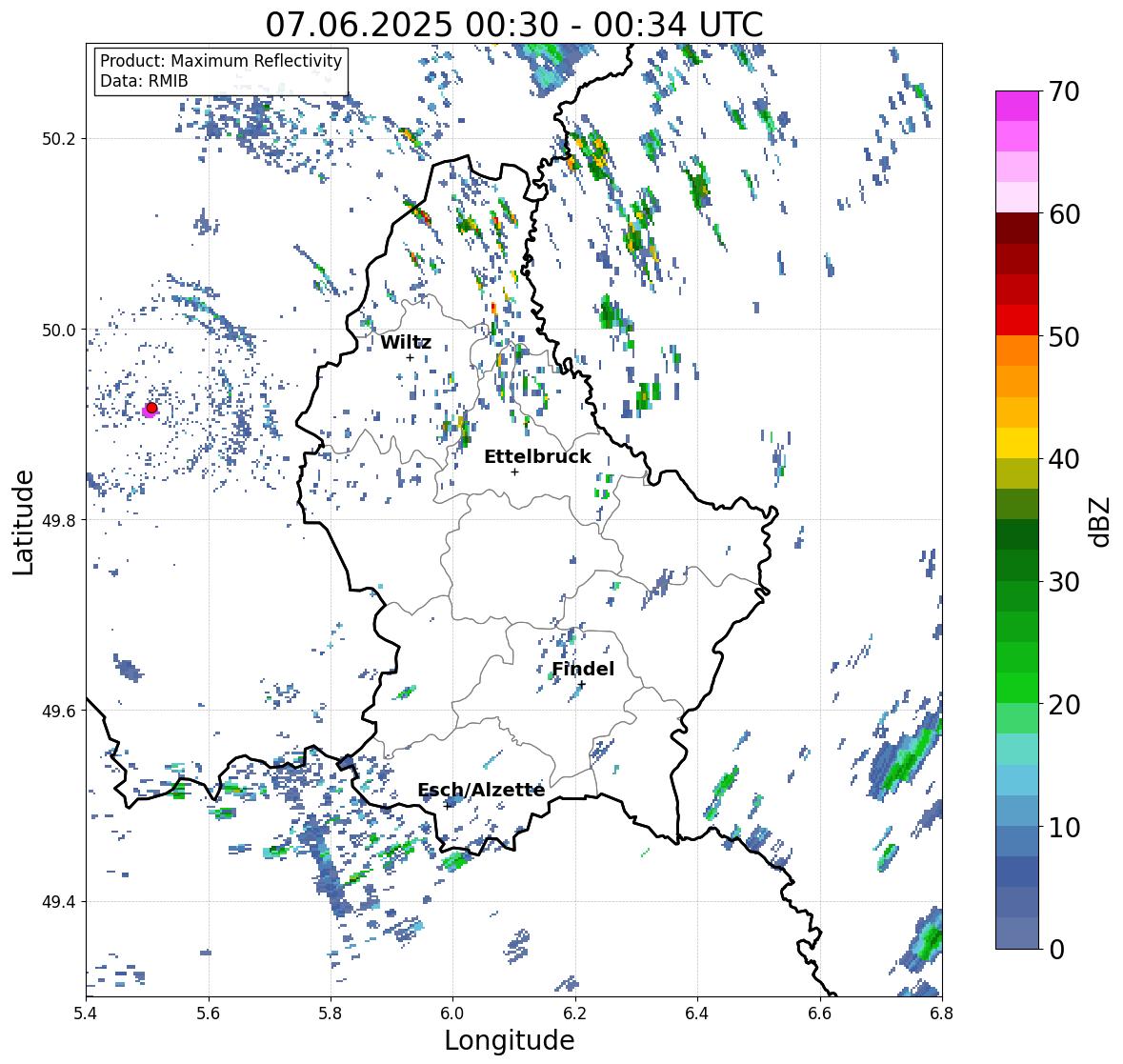1123x1064 pixels.
Task: Click the magenta 70 dBZ segment of the colorbar
Action: click(1017, 106)
